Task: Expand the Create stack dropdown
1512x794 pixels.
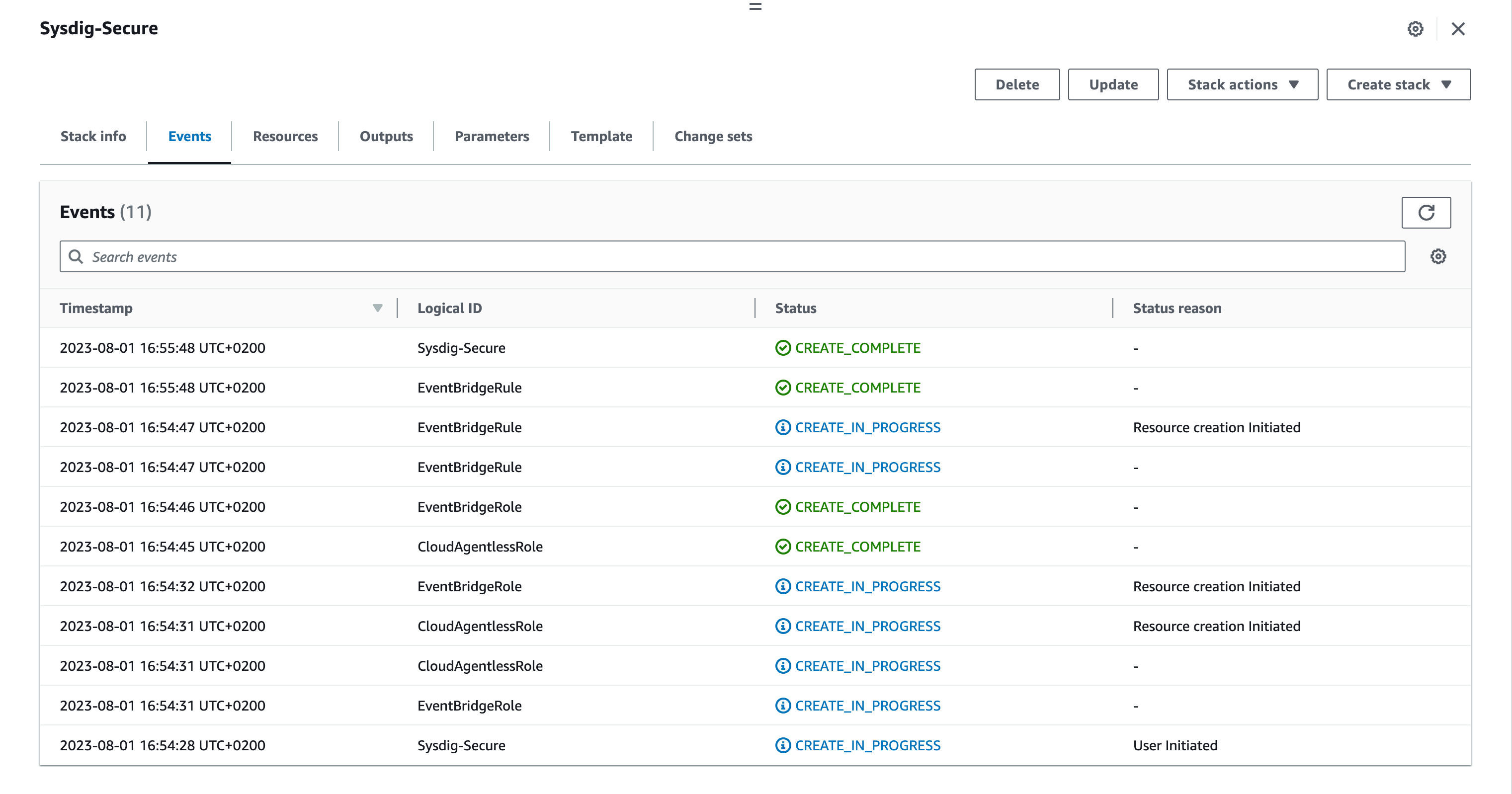Action: click(x=1398, y=84)
